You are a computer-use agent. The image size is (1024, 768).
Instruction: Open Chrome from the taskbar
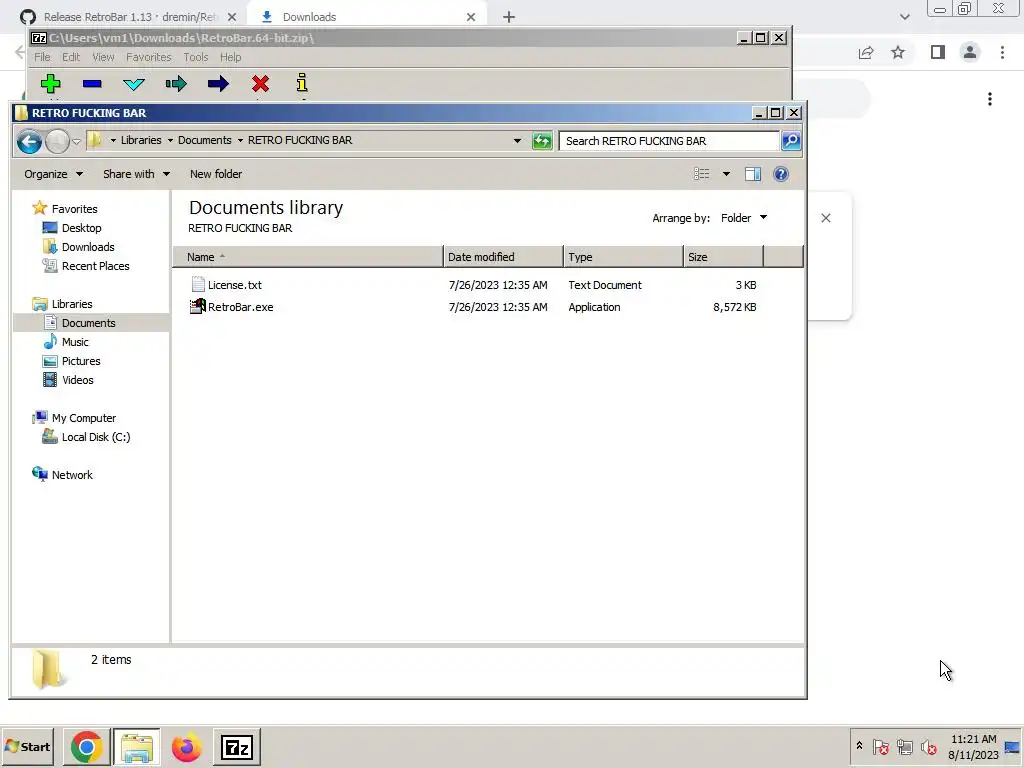coord(86,747)
